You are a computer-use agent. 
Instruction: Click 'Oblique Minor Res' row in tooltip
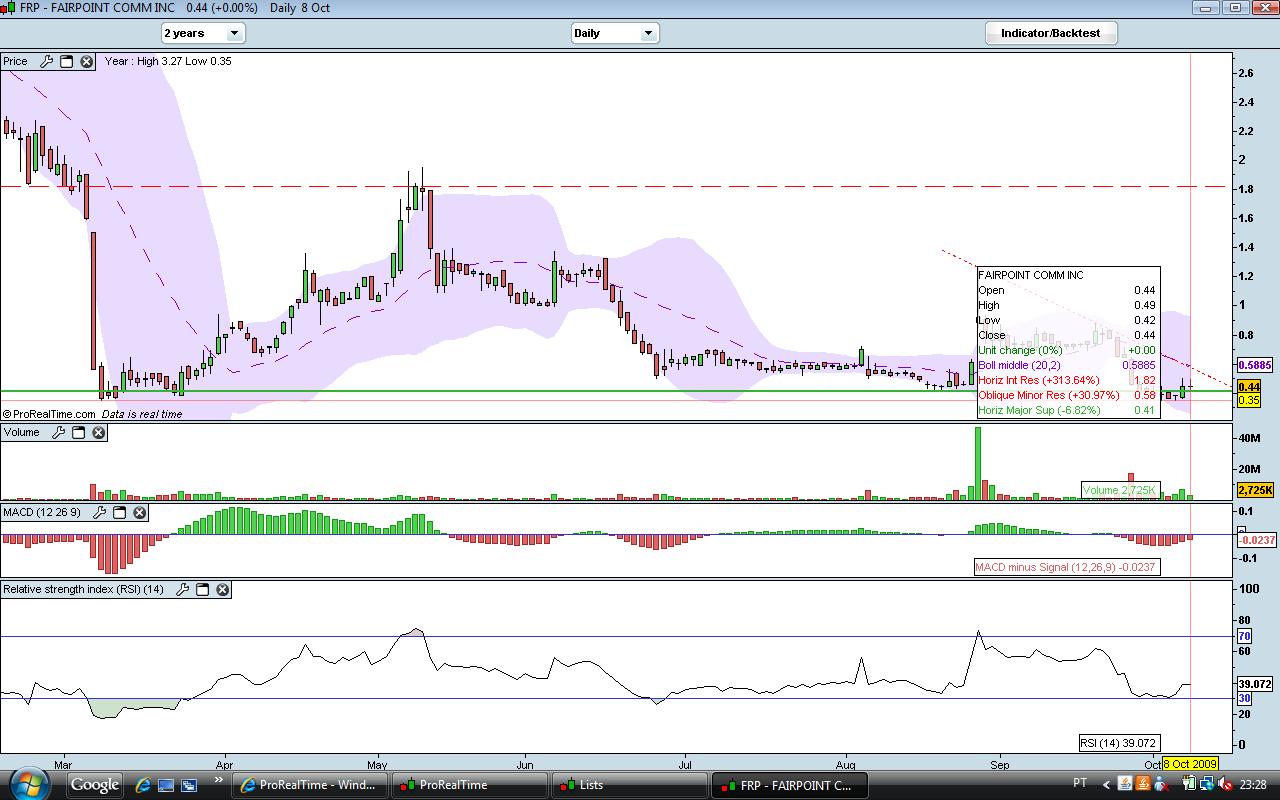pyautogui.click(x=1067, y=395)
